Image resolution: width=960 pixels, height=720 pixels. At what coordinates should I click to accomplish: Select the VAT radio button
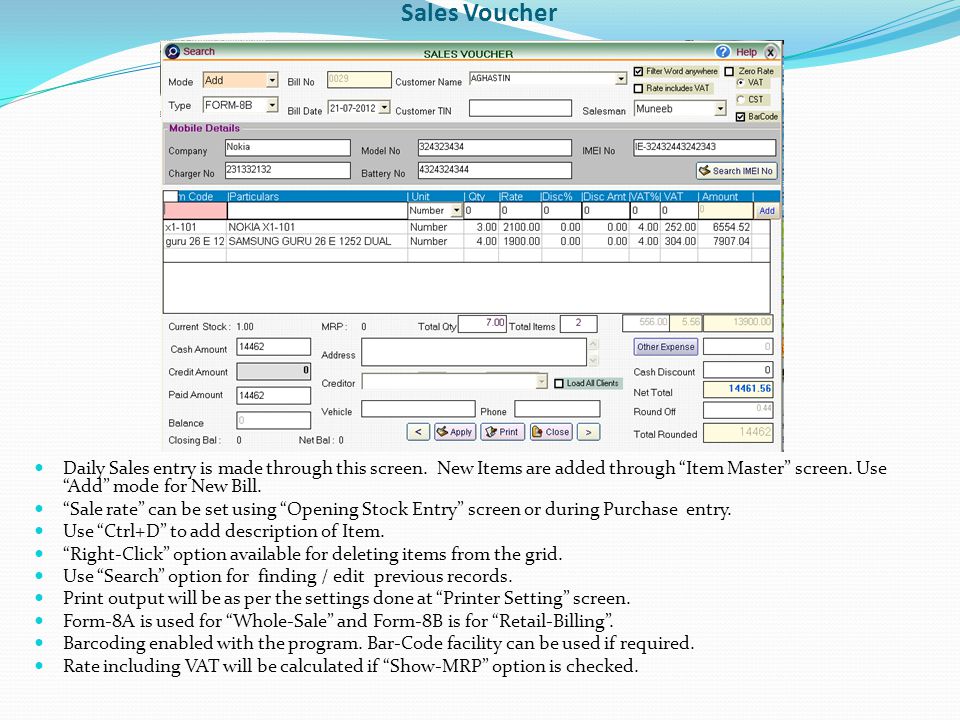(x=741, y=83)
